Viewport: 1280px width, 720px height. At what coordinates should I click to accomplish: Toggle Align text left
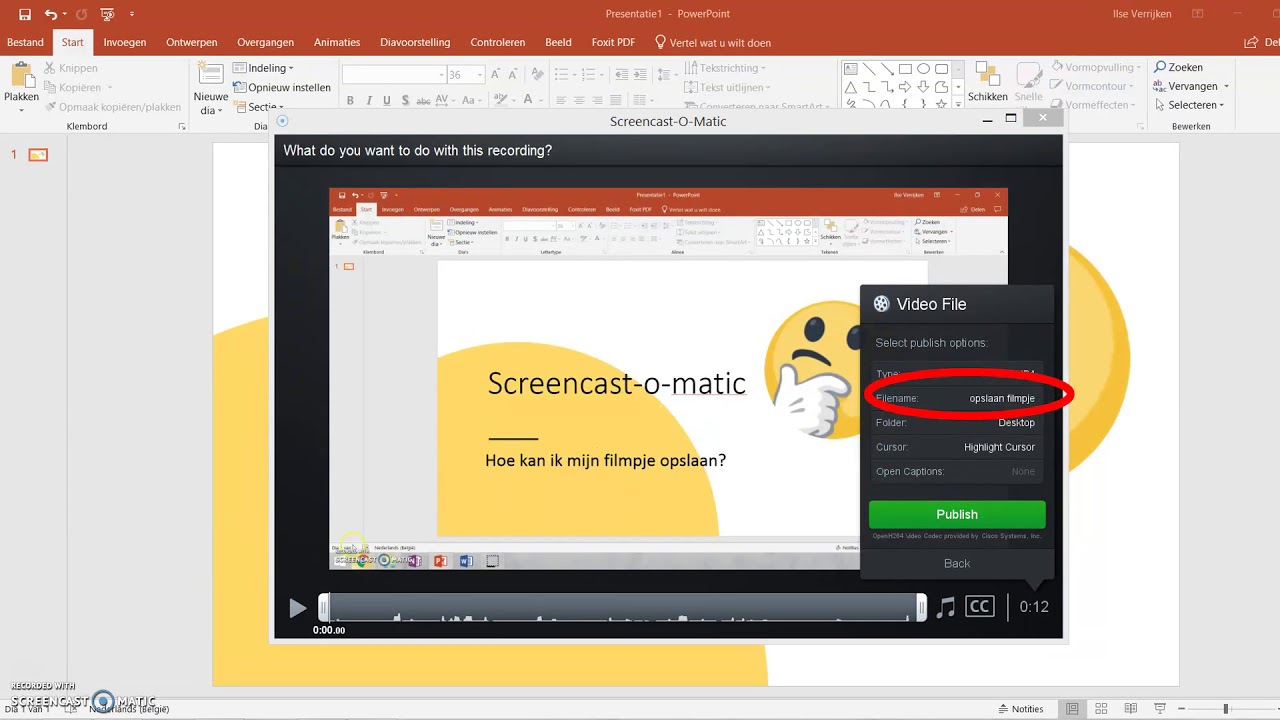pos(561,100)
